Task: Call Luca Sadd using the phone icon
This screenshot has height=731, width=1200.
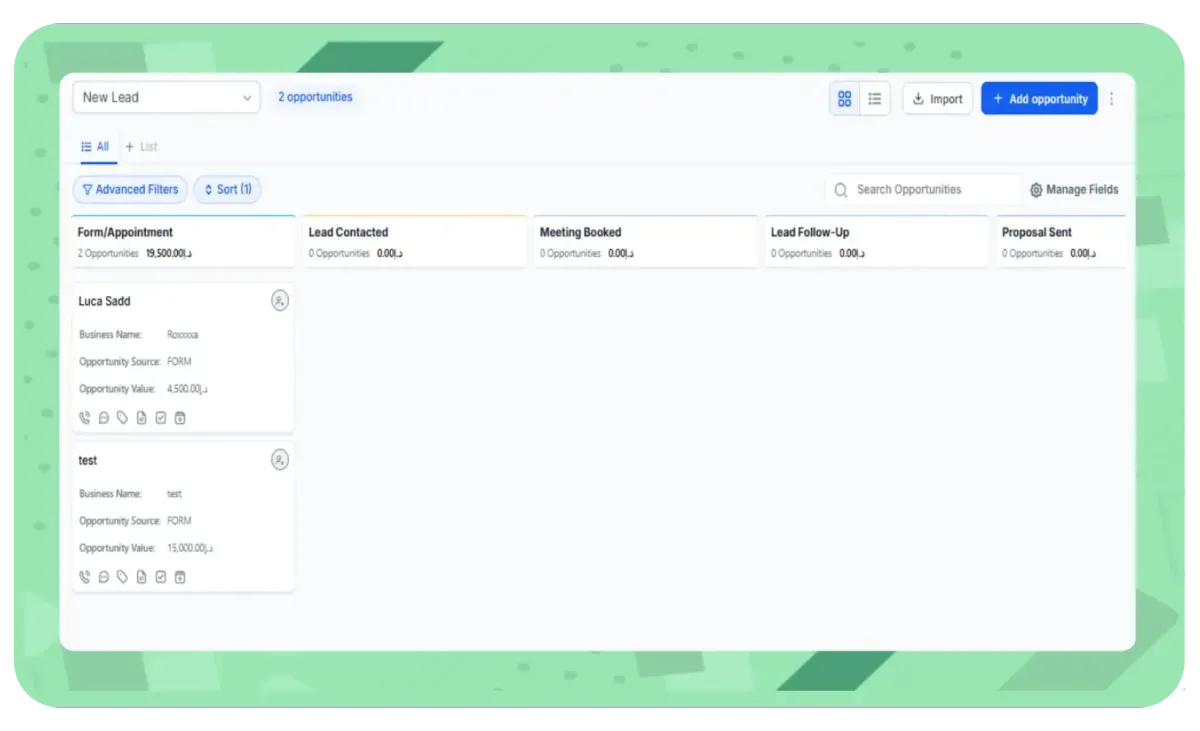Action: point(84,417)
